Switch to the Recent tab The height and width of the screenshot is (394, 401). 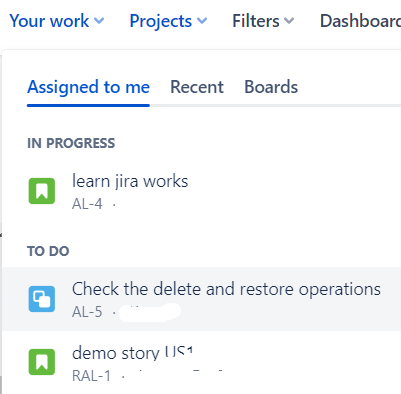pyautogui.click(x=197, y=87)
